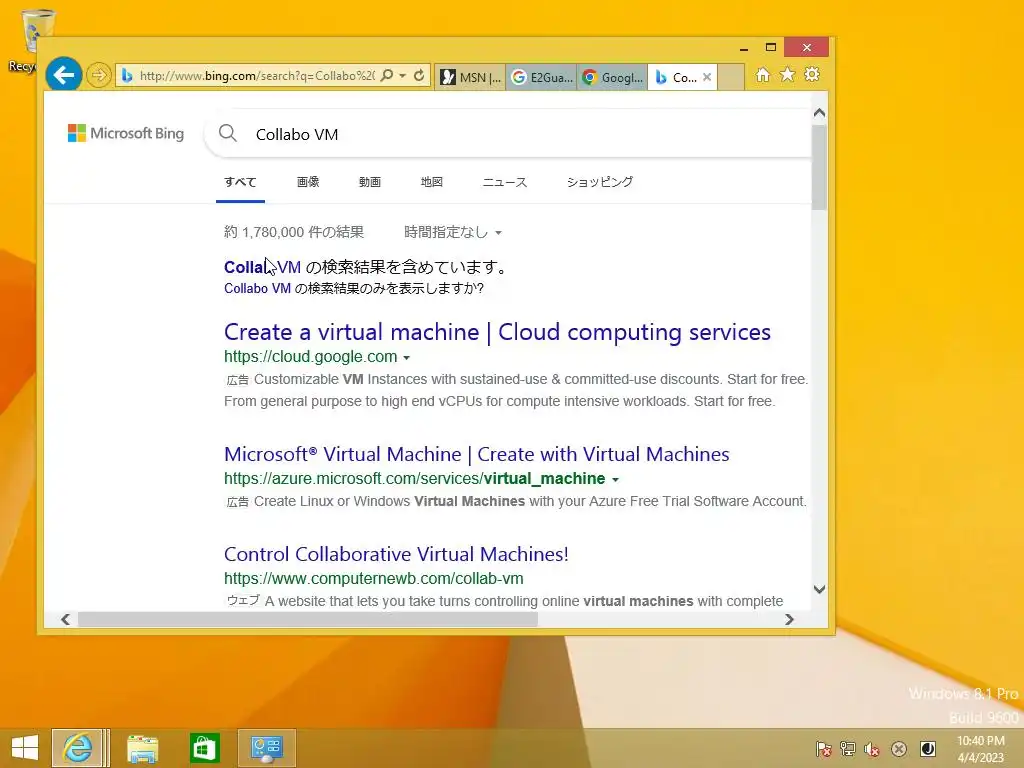Click the Bing favicon in address bar
Screen dimensions: 1024x768
(x=127, y=76)
